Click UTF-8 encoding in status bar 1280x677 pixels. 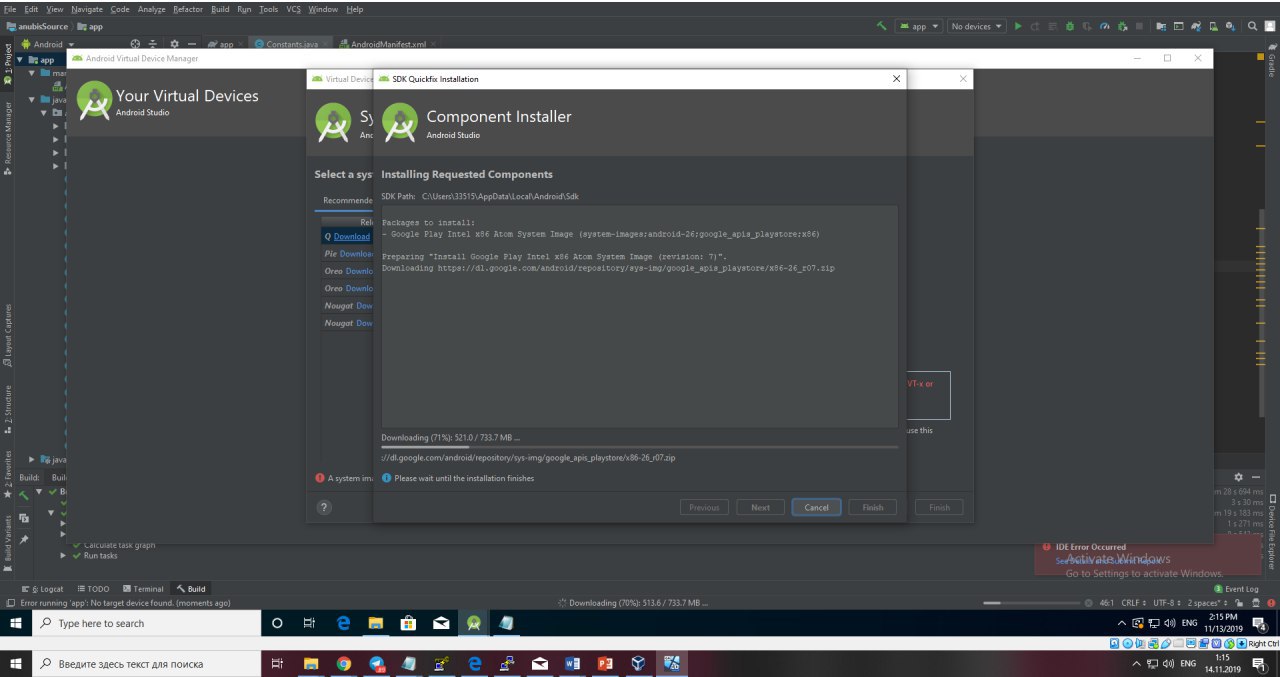(1166, 603)
